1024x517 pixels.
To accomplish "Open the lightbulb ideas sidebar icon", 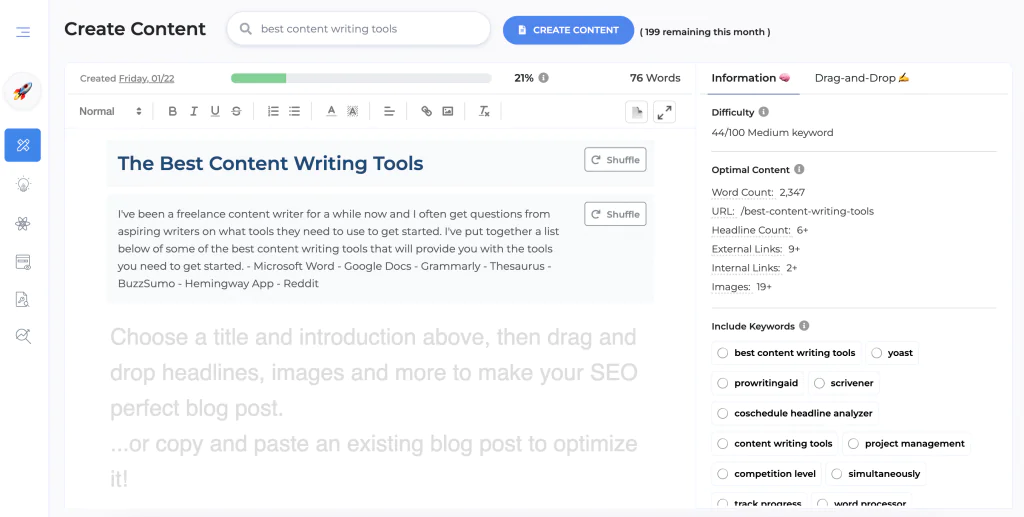I will pos(23,185).
